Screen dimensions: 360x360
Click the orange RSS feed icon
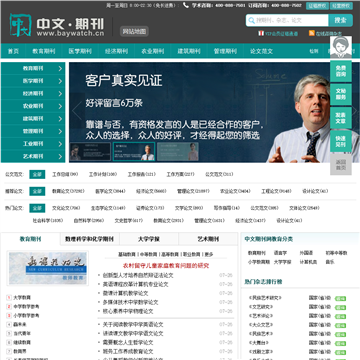point(312,33)
